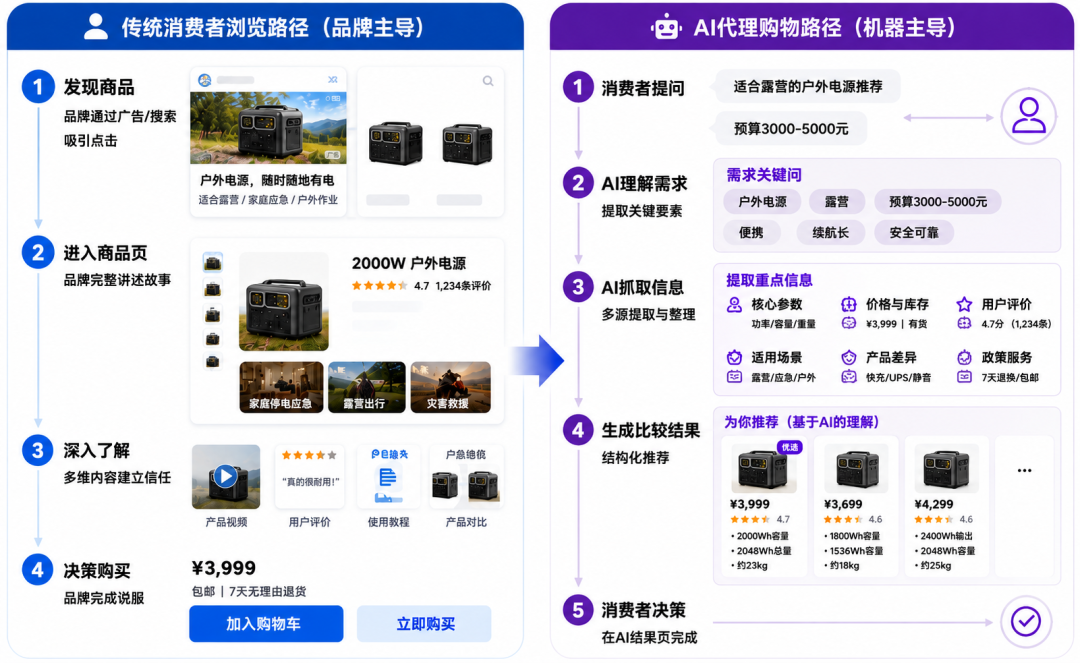Click the 需求关键词 heading

pyautogui.click(x=764, y=175)
